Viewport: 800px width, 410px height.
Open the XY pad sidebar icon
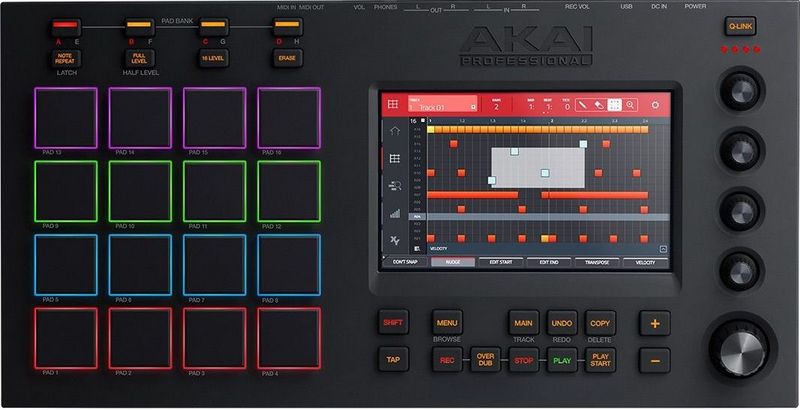394,240
